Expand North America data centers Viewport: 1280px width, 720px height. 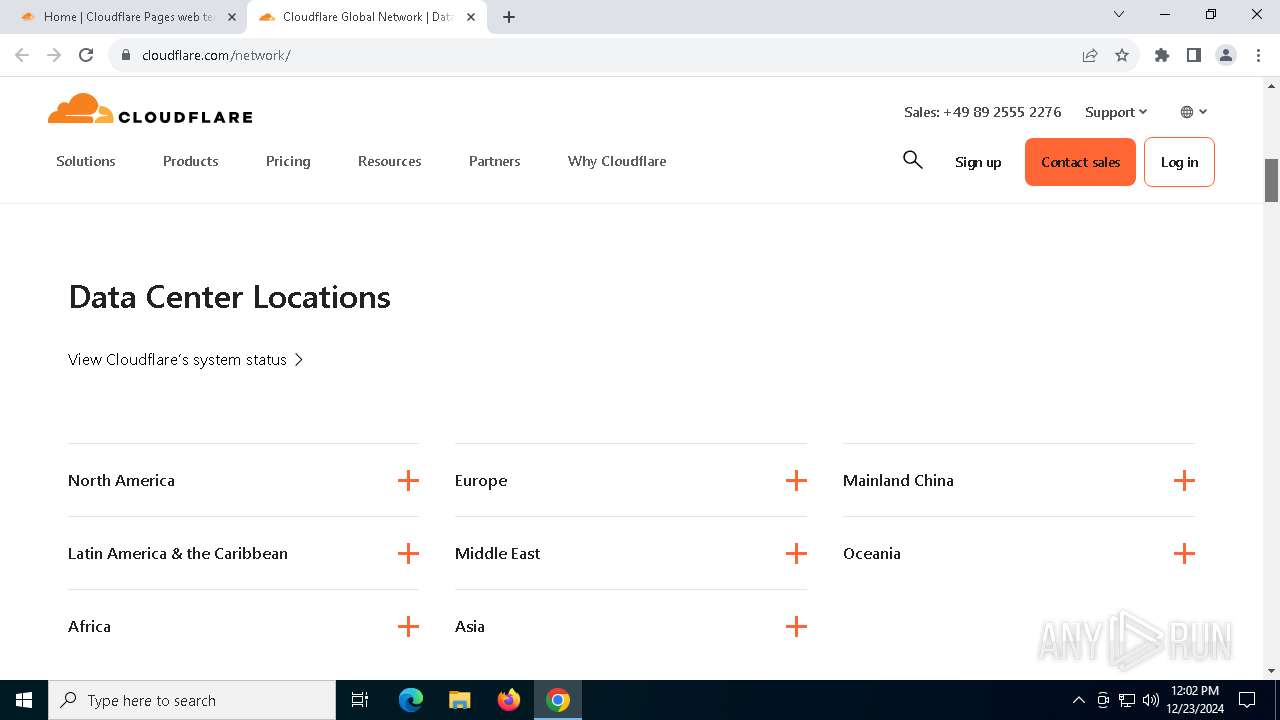point(243,481)
